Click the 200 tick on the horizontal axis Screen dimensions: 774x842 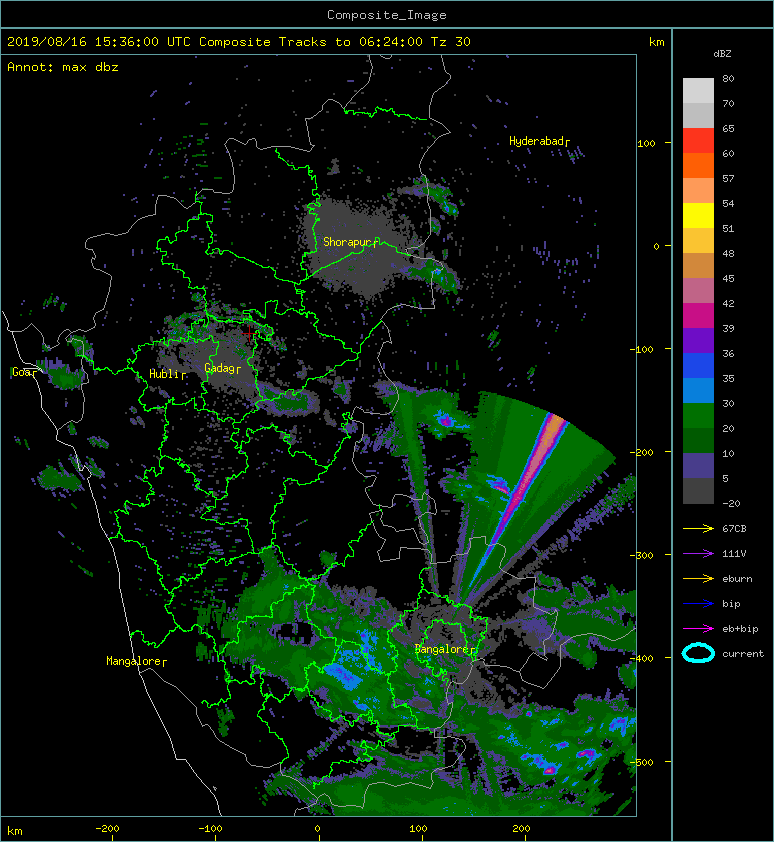tap(521, 829)
